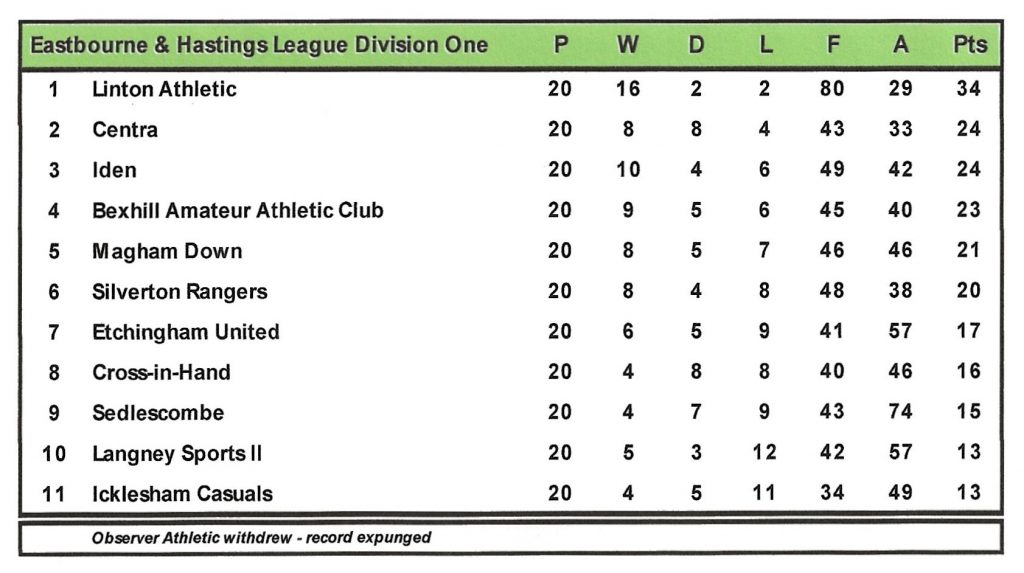
Task: Click the Observer Athletic withdrew footnote
Action: coord(261,538)
